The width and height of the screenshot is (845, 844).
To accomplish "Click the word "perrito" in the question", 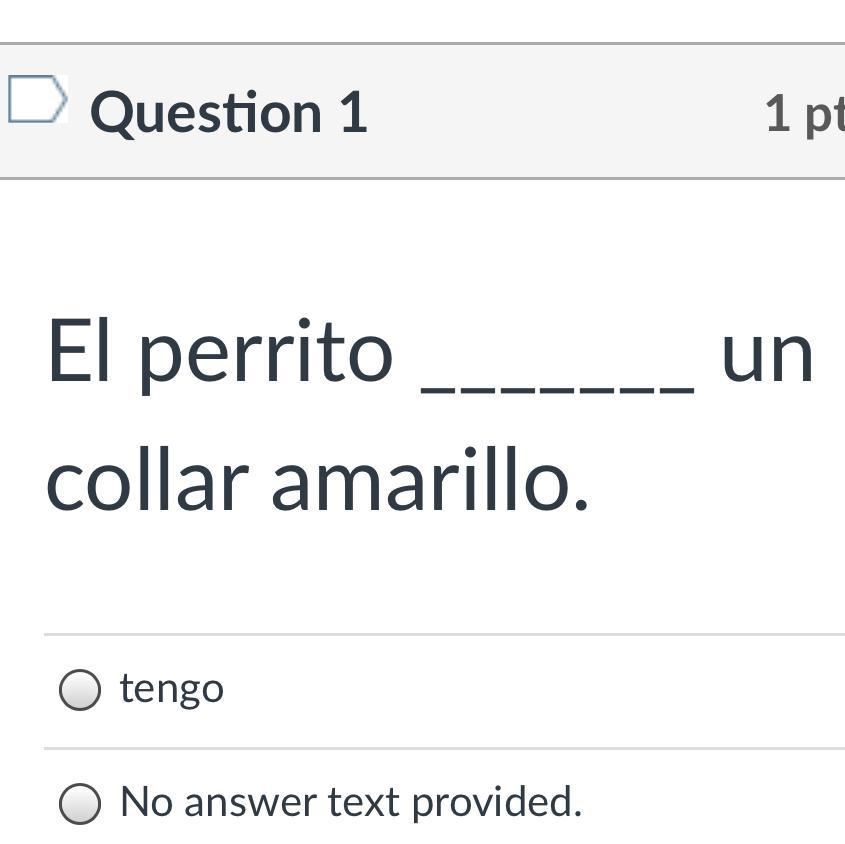I will tap(265, 354).
